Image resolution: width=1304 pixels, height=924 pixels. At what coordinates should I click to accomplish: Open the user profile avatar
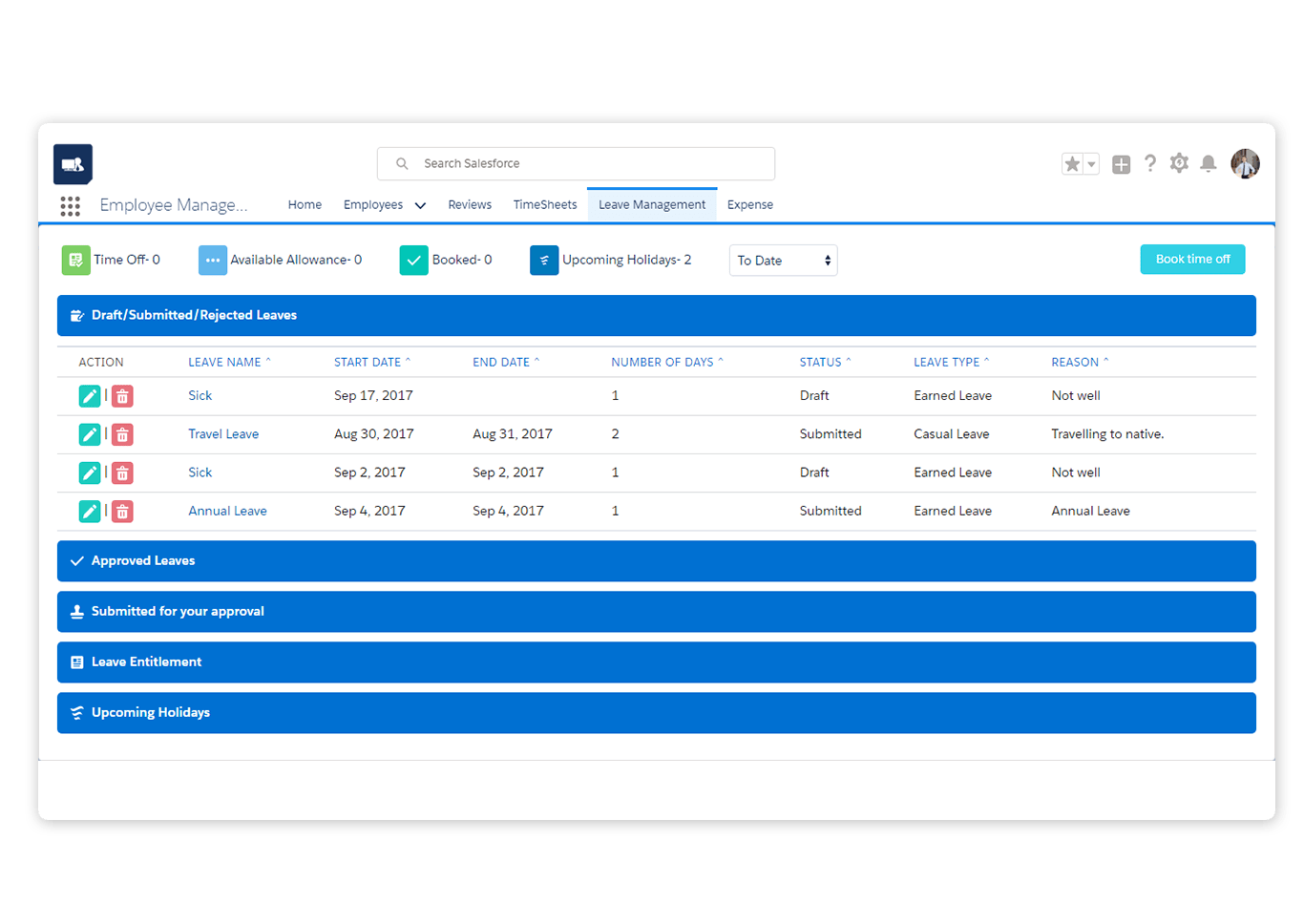(x=1245, y=163)
